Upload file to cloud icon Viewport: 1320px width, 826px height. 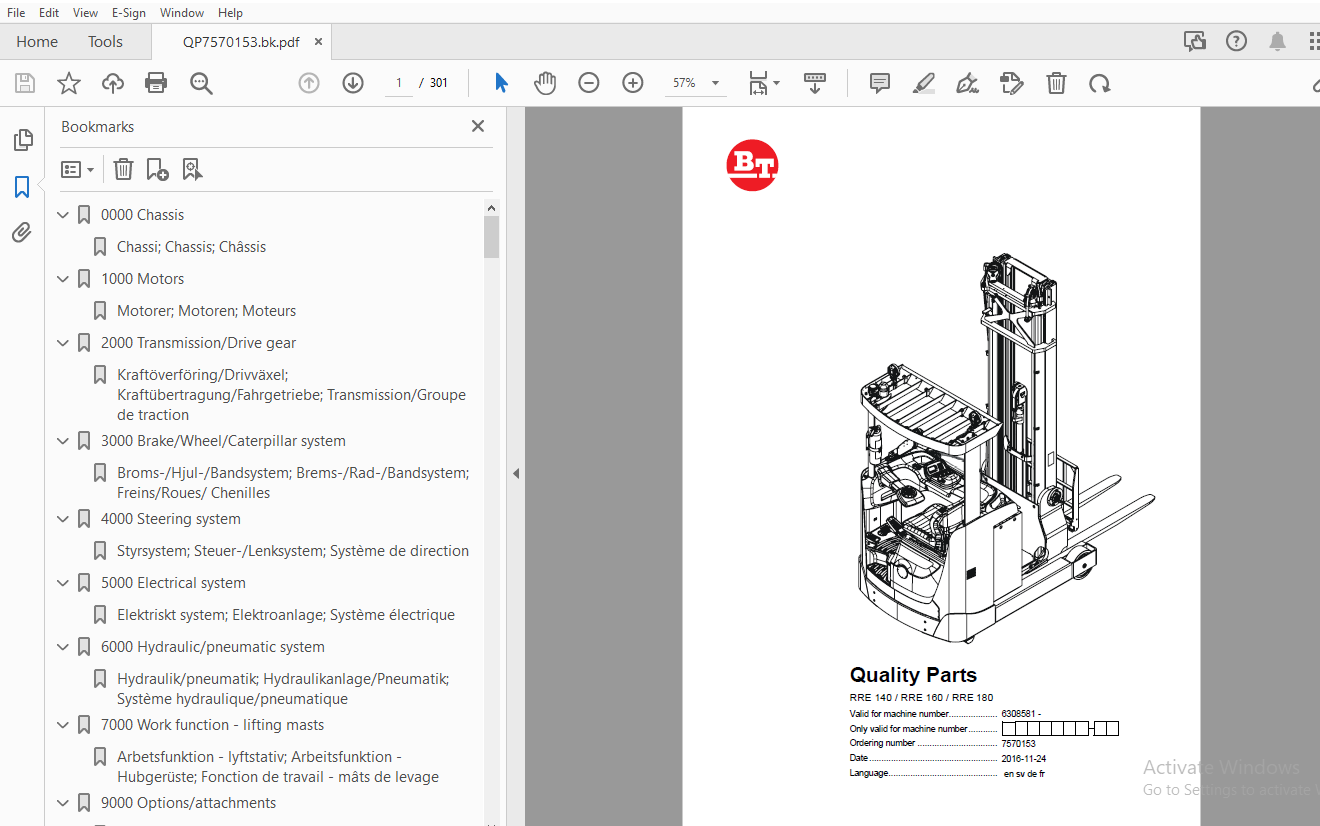tap(113, 83)
